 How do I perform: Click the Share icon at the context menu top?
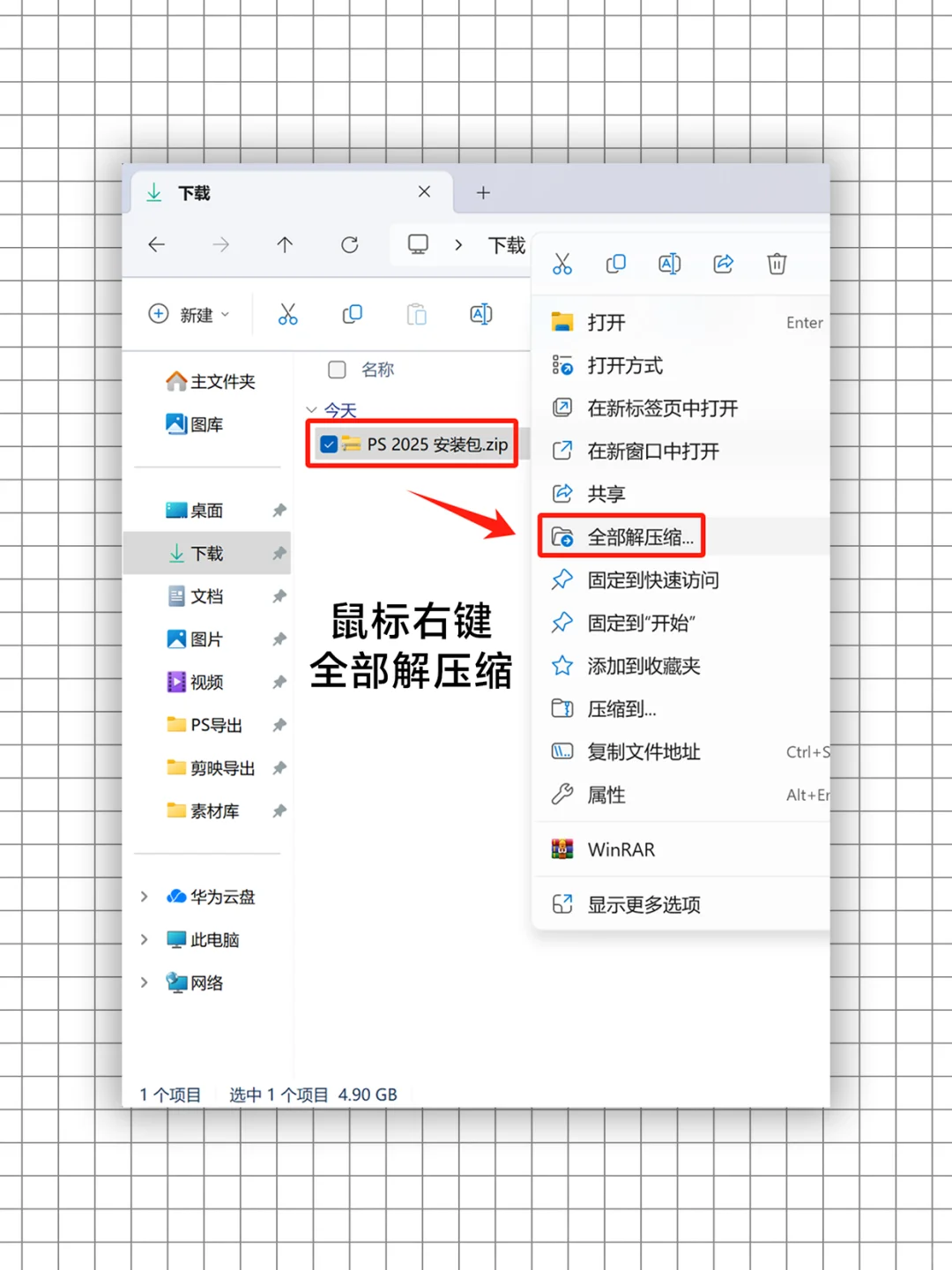click(x=723, y=263)
